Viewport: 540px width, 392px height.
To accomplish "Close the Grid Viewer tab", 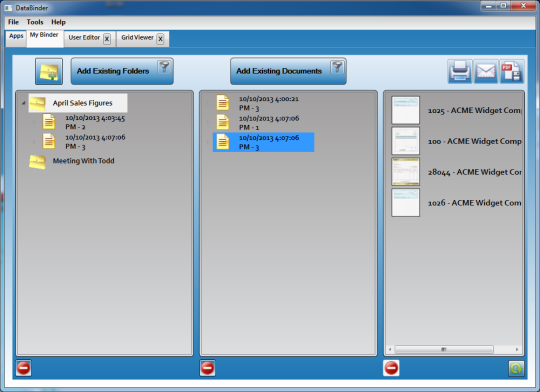I will 160,39.
